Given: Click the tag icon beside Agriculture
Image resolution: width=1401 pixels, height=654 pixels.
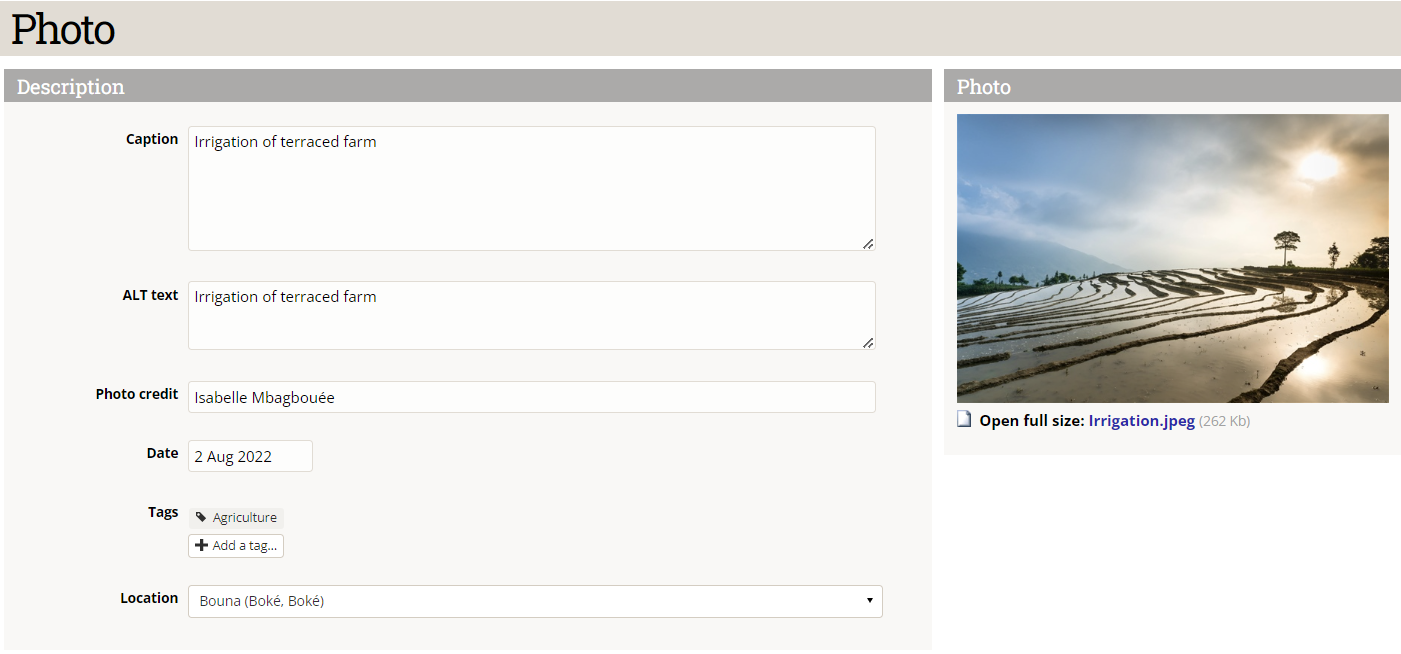Looking at the screenshot, I should pos(201,518).
